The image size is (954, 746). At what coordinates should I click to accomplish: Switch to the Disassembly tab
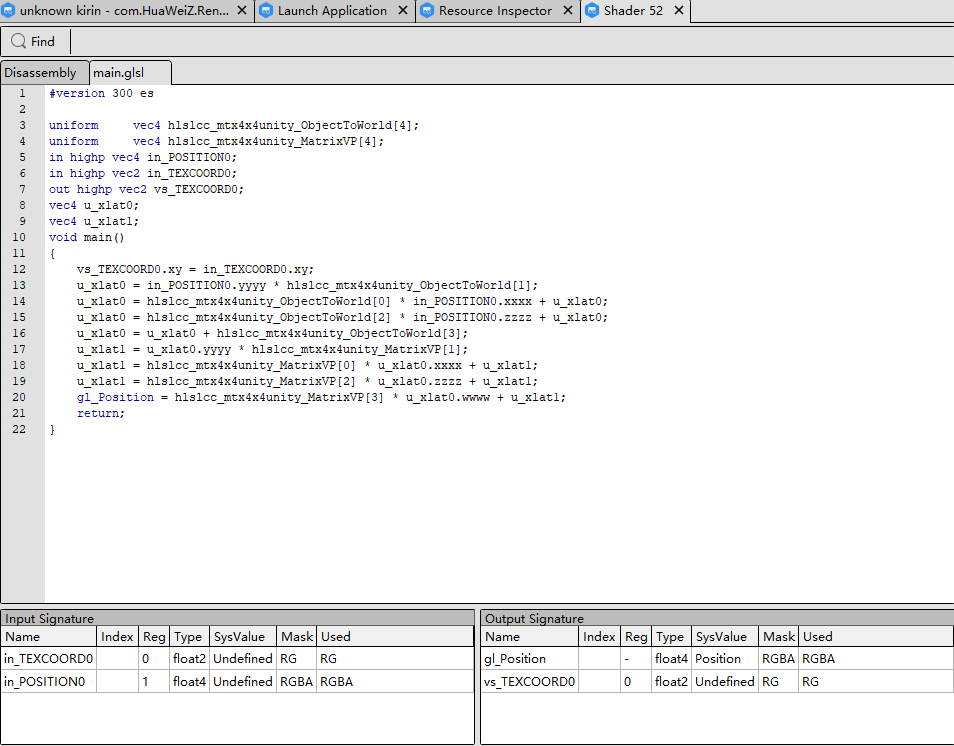point(44,72)
